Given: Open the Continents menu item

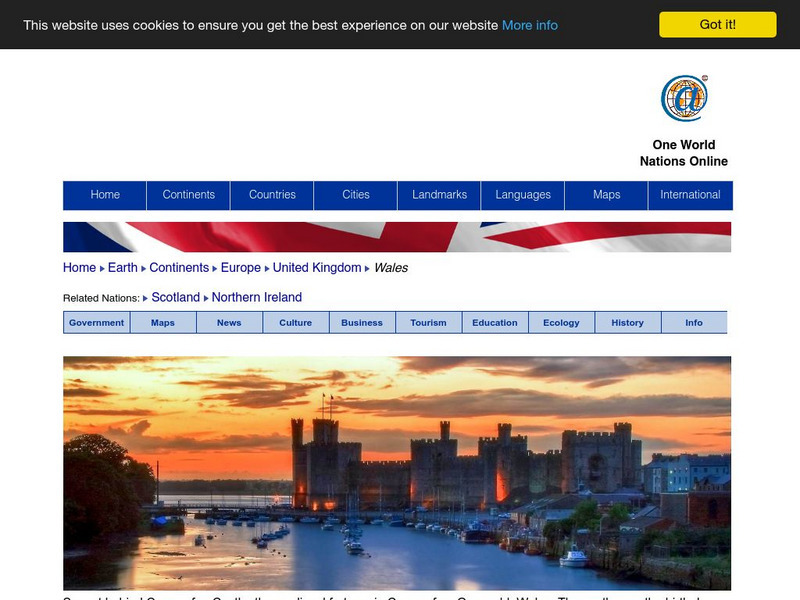Looking at the screenshot, I should (x=189, y=195).
